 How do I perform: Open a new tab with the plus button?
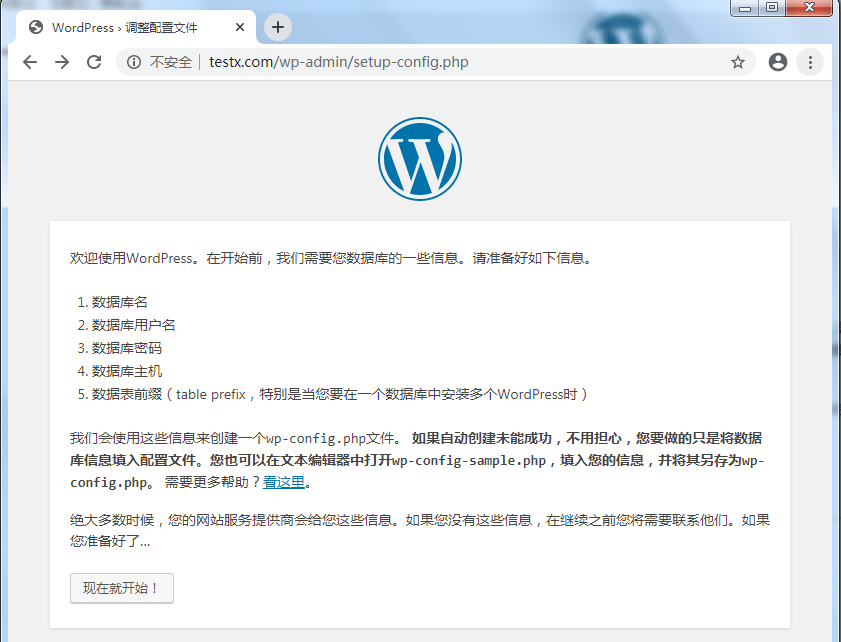[278, 27]
